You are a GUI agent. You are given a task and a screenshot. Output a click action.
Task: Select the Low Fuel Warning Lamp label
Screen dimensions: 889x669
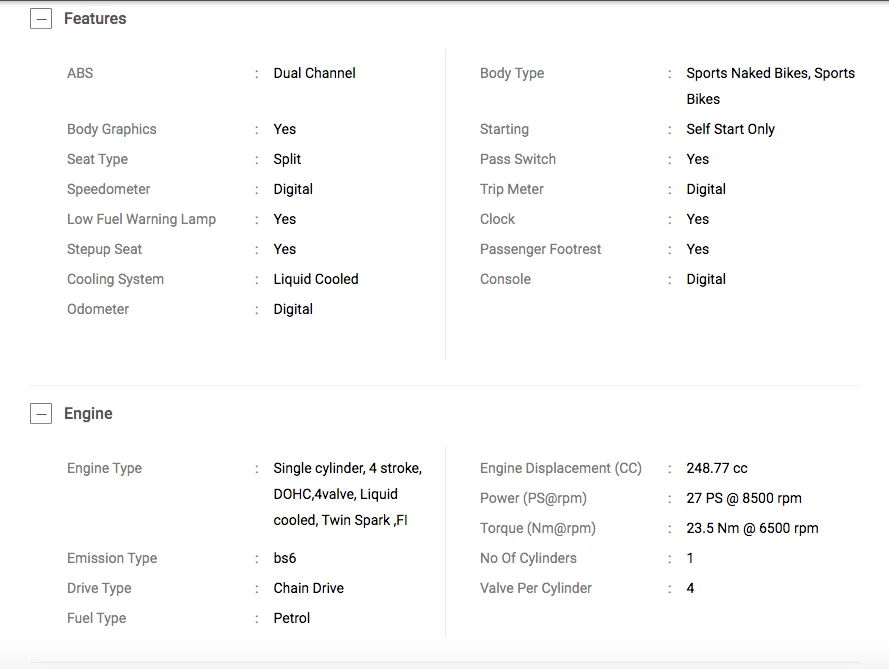pos(141,219)
